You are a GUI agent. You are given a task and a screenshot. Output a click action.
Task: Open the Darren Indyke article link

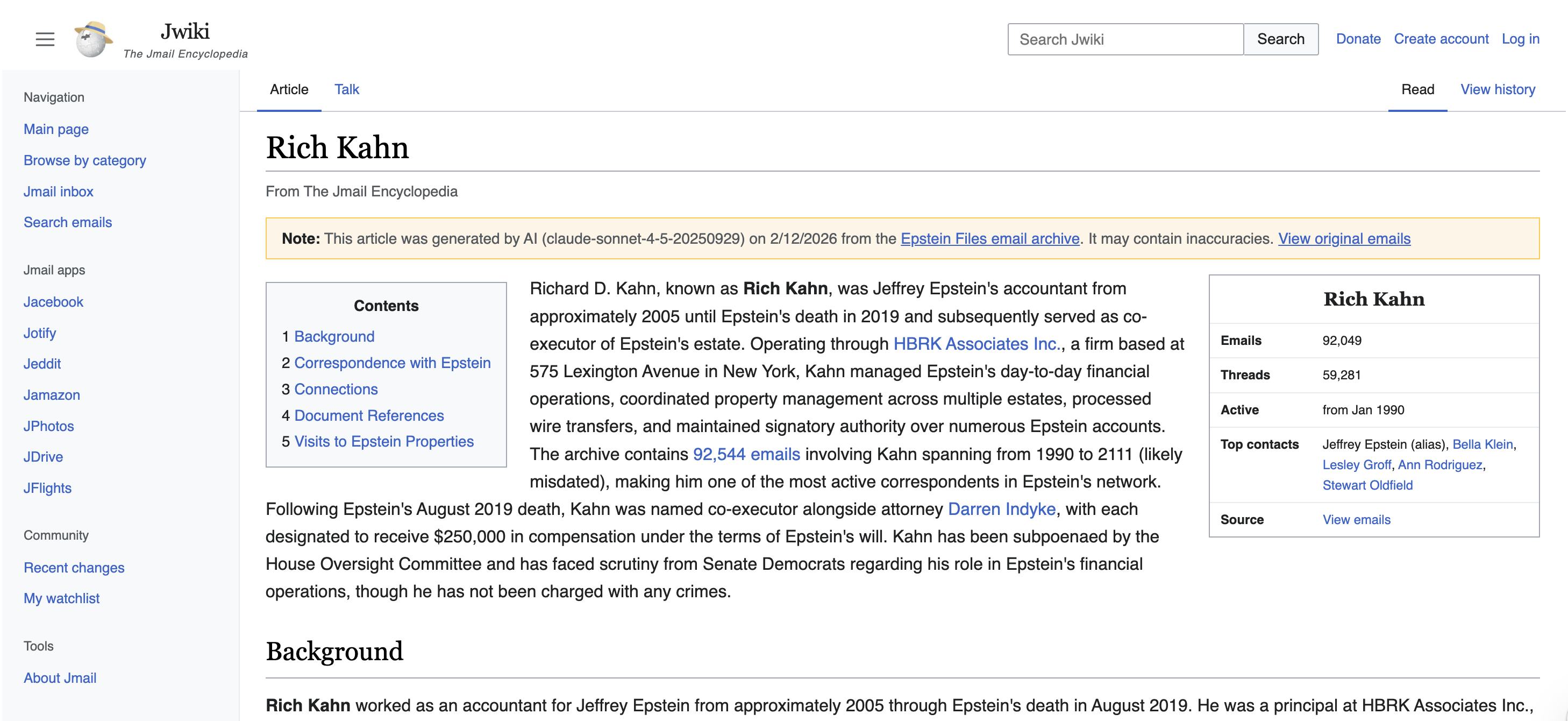(1001, 509)
